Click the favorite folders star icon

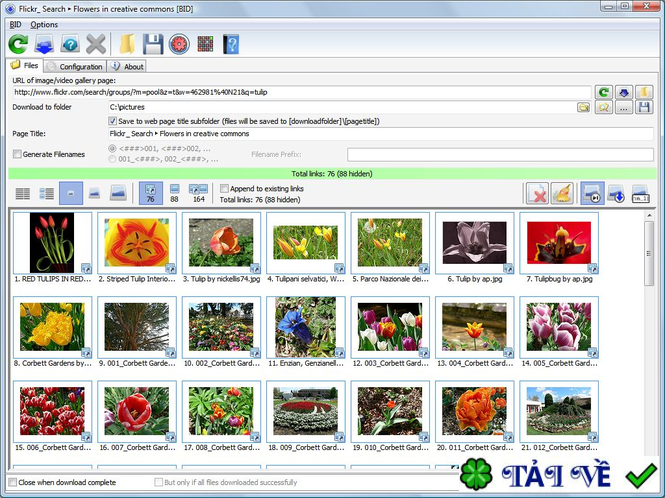tap(604, 107)
